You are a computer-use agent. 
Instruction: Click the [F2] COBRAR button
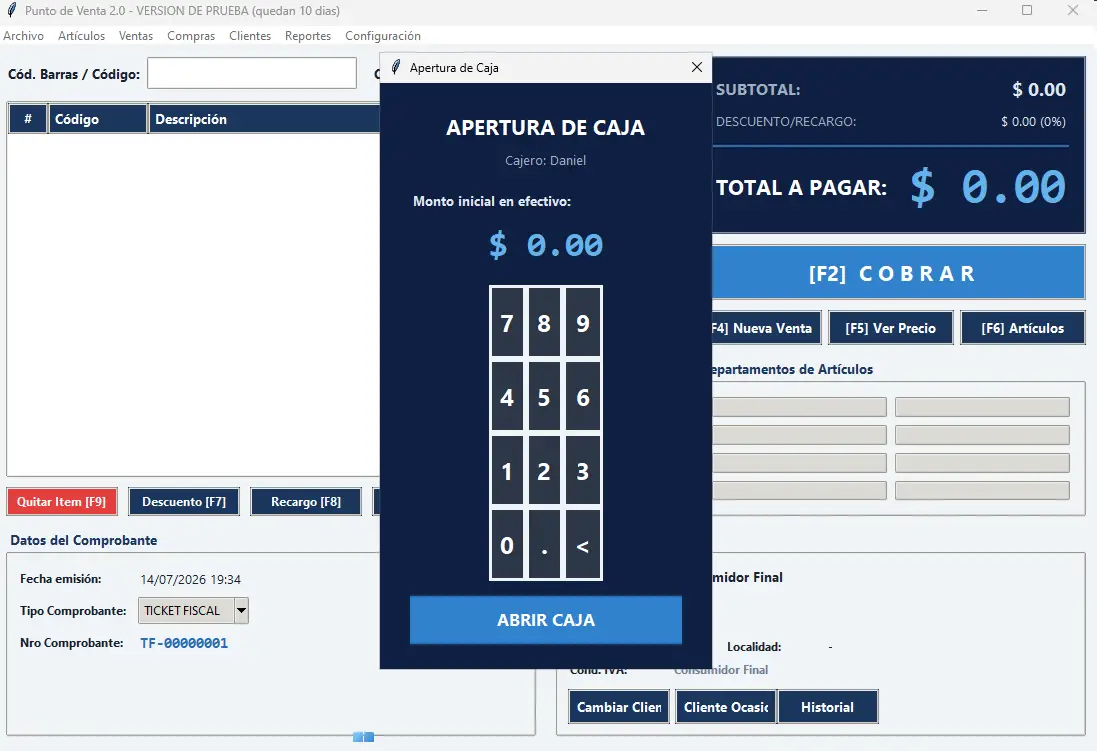tap(898, 273)
